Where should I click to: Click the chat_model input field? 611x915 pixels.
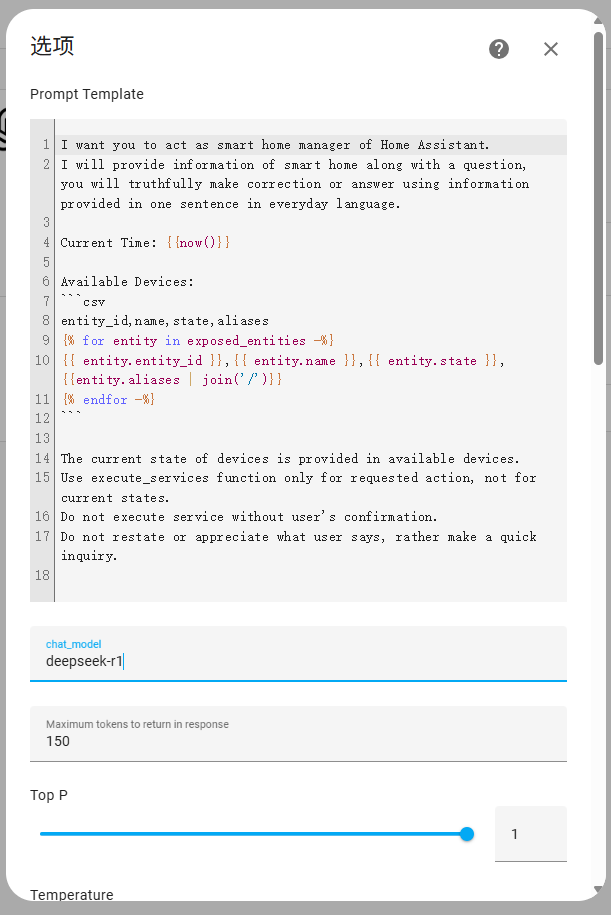click(x=298, y=654)
